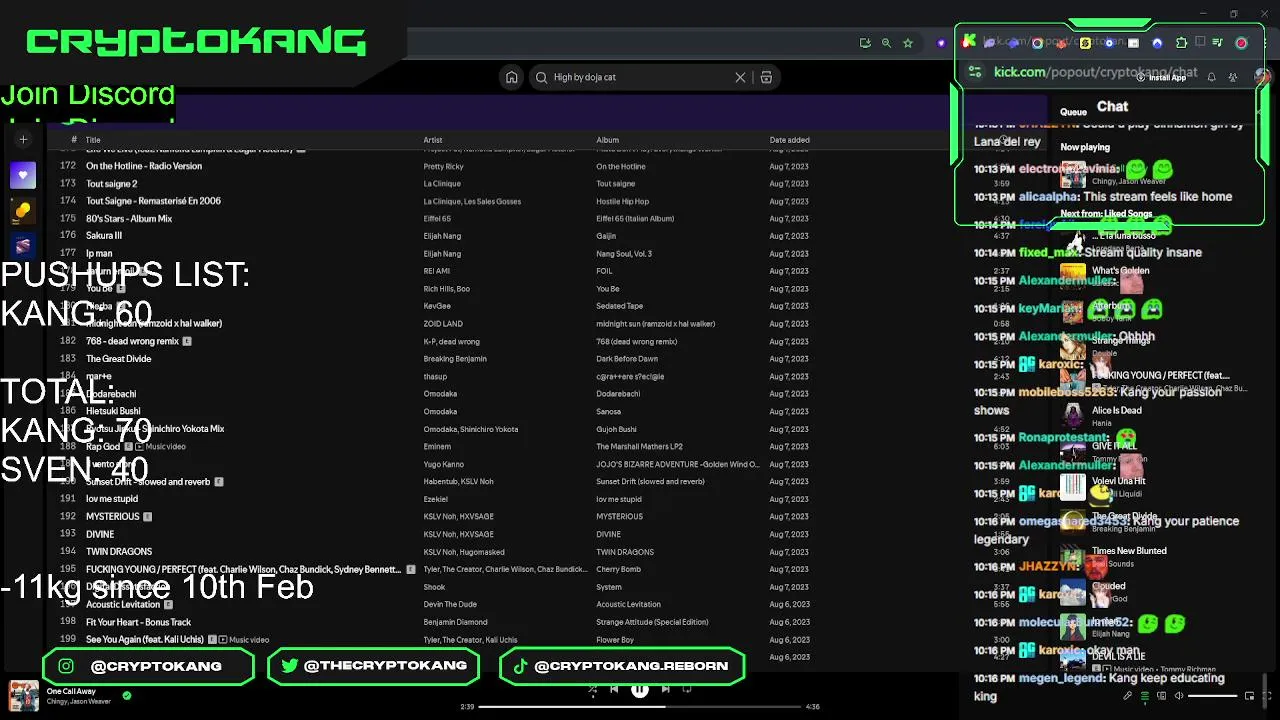The image size is (1280, 720).
Task: Click the Kick tab favicon in browser
Action: pyautogui.click(x=968, y=41)
